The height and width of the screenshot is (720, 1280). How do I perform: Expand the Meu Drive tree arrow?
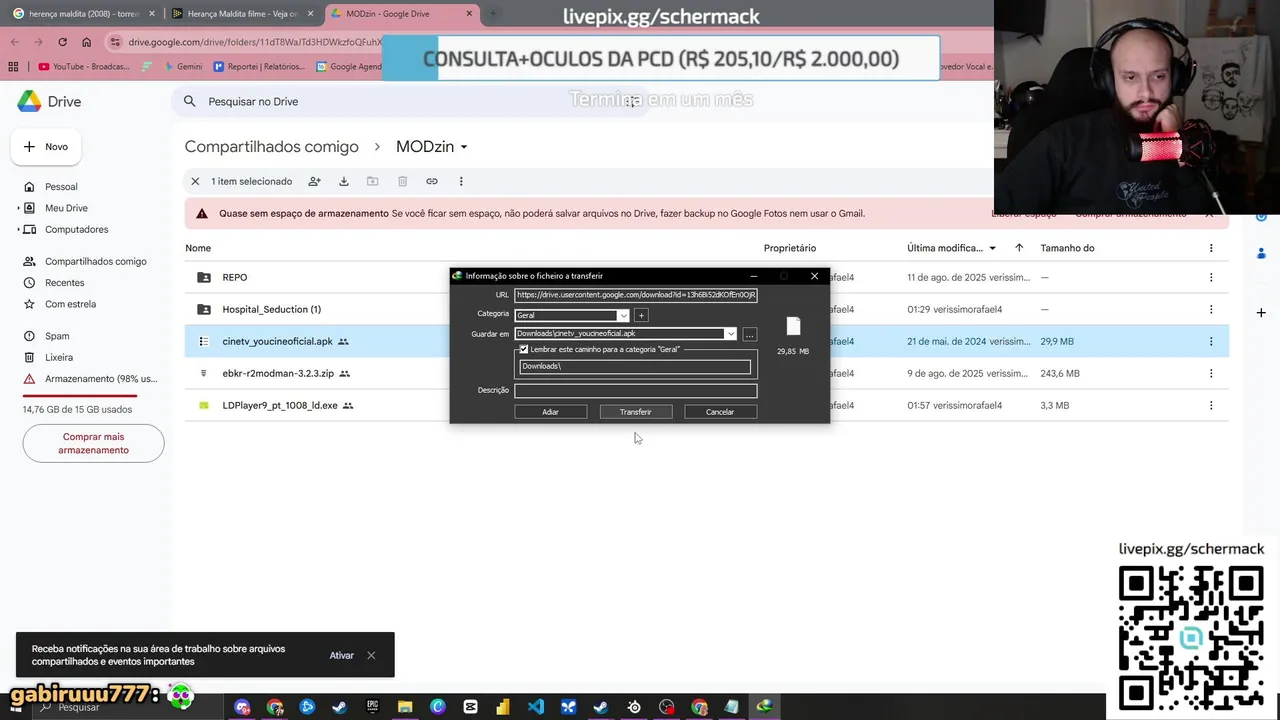pyautogui.click(x=18, y=208)
